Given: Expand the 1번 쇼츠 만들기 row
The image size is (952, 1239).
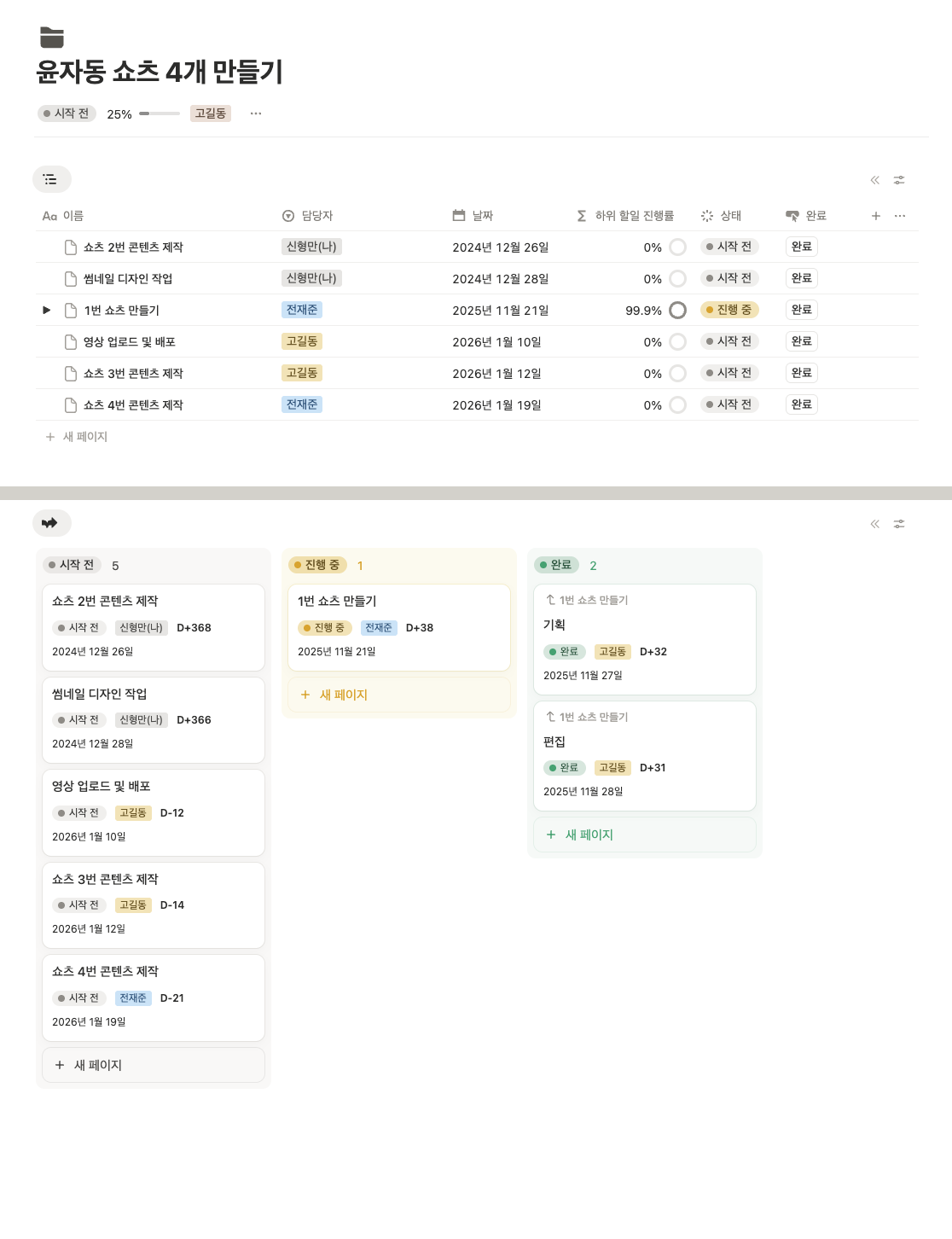Looking at the screenshot, I should point(47,311).
